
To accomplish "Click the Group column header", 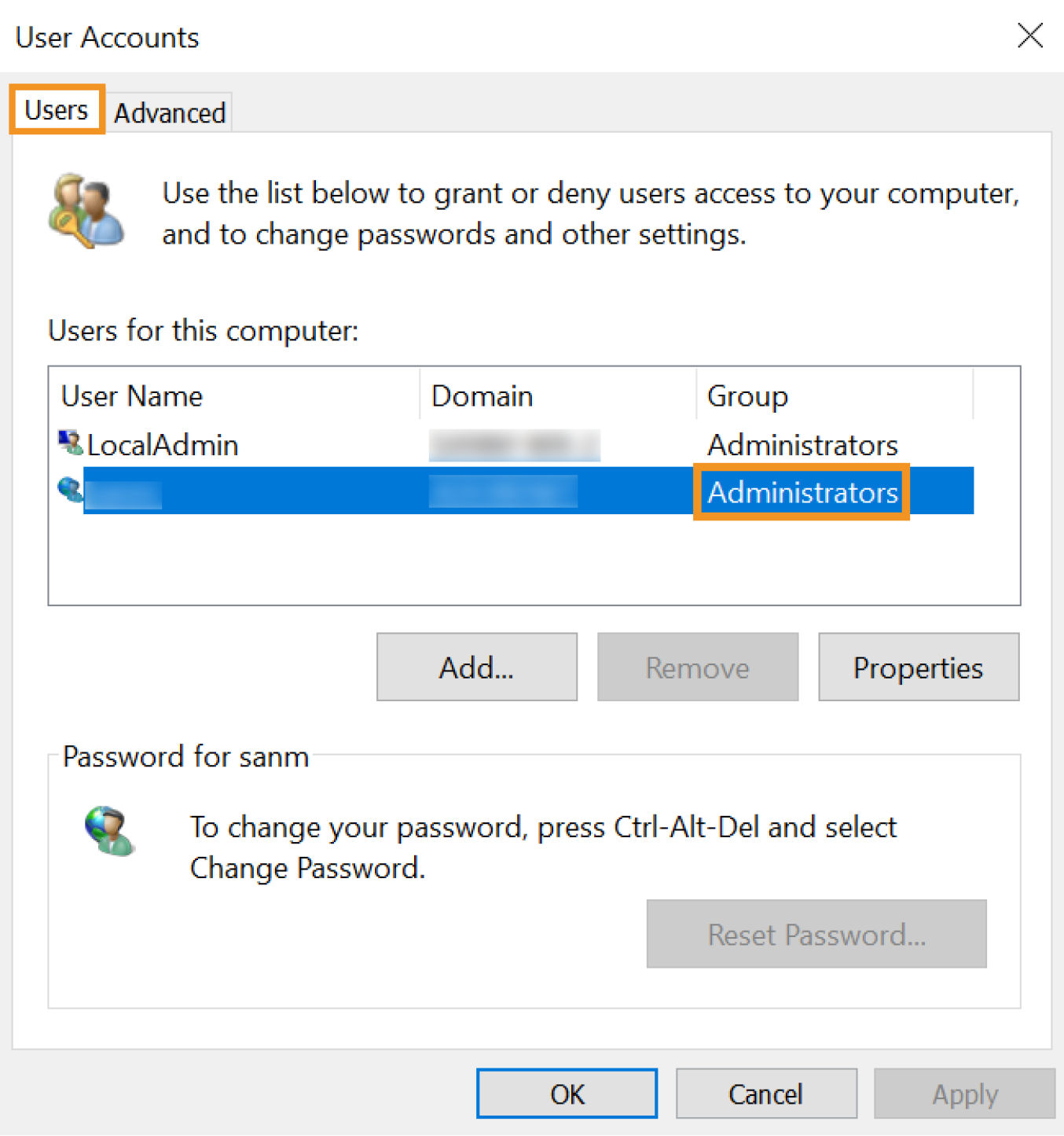I will tap(747, 396).
